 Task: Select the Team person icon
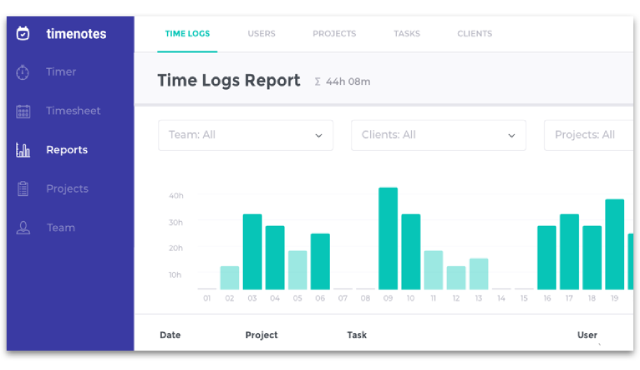pos(23,228)
